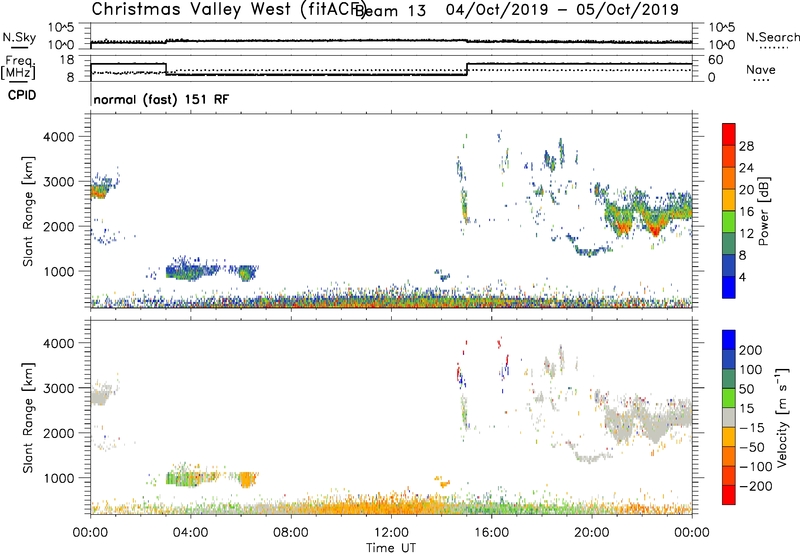Click the 28 tick on the power scale

(x=746, y=146)
